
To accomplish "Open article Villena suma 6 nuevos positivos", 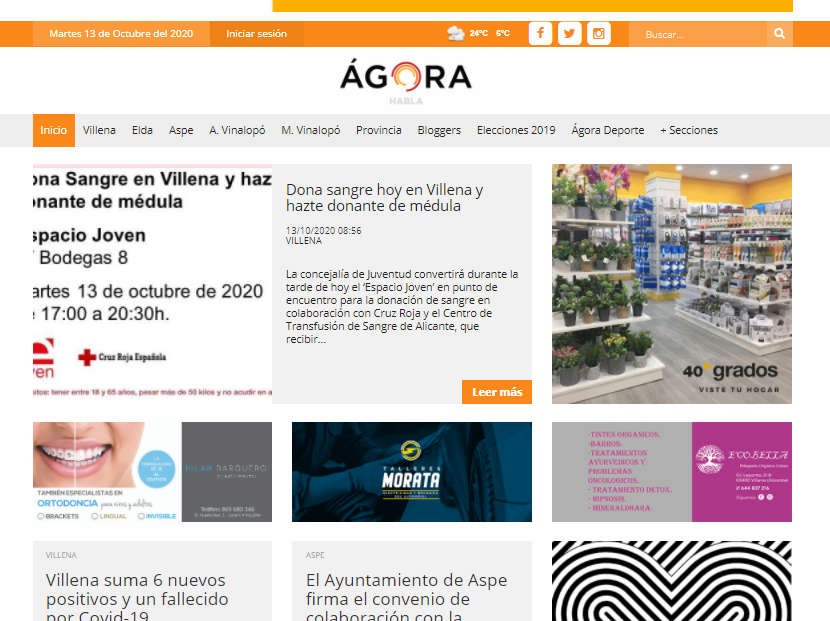I will tap(137, 598).
